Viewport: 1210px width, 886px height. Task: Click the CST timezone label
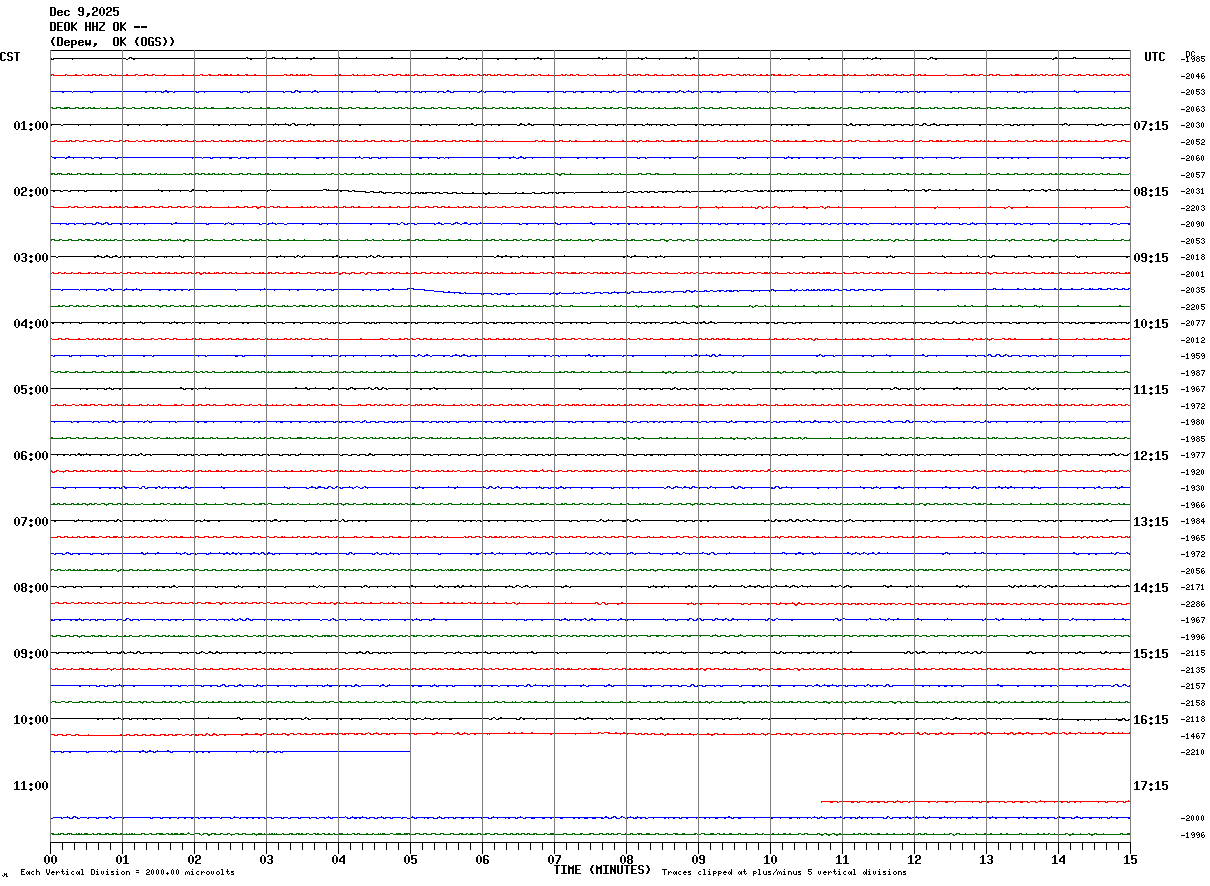pyautogui.click(x=10, y=58)
